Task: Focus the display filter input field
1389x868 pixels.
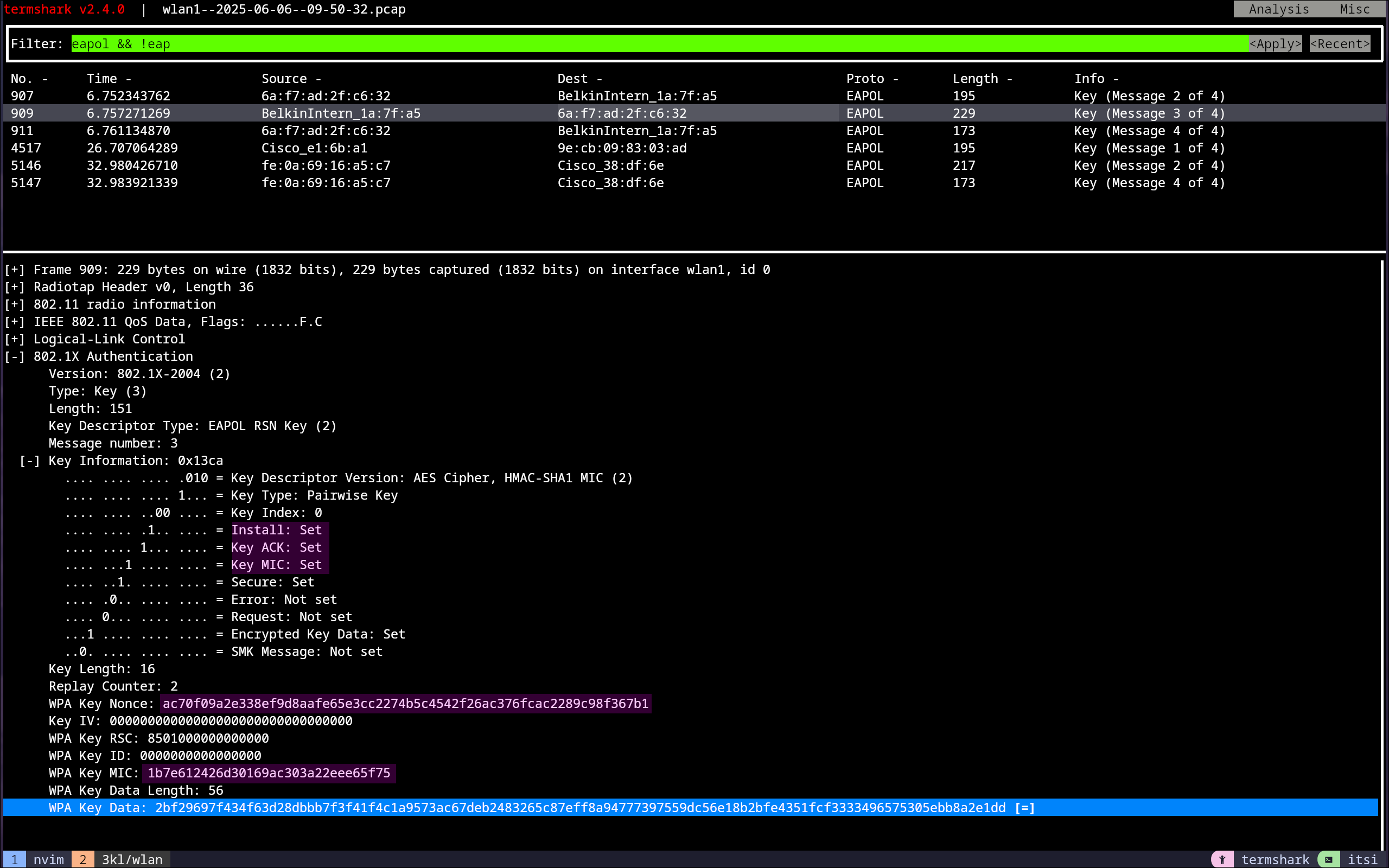Action: [659, 43]
